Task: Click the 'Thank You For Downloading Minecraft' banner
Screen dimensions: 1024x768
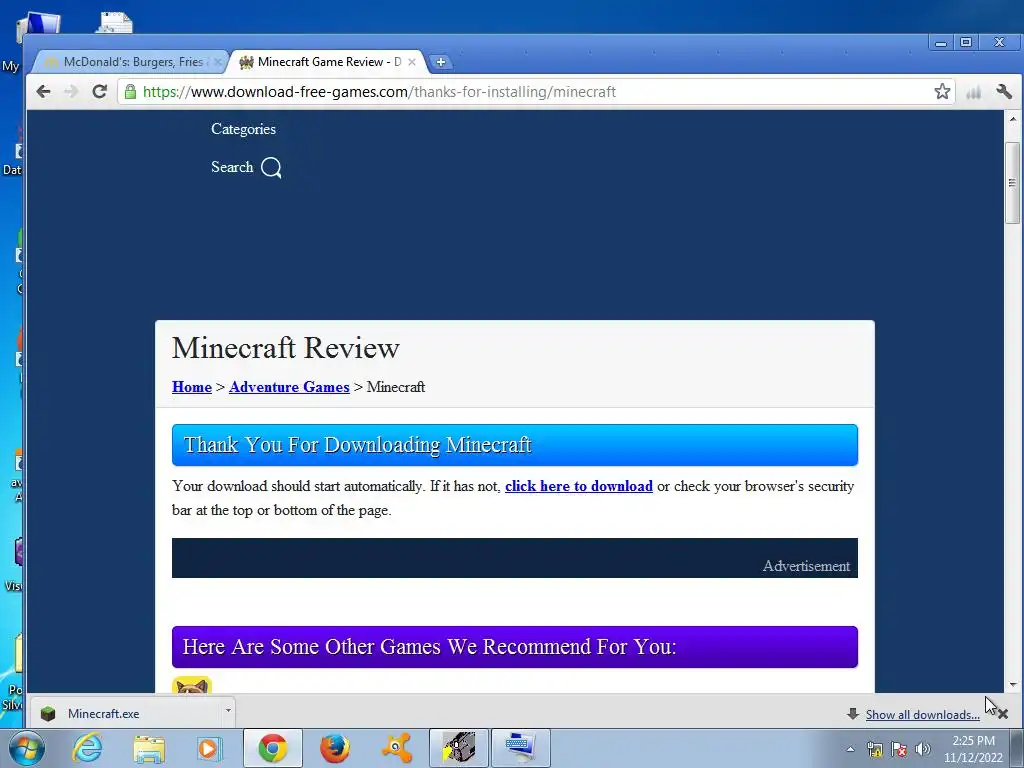Action: tap(515, 445)
